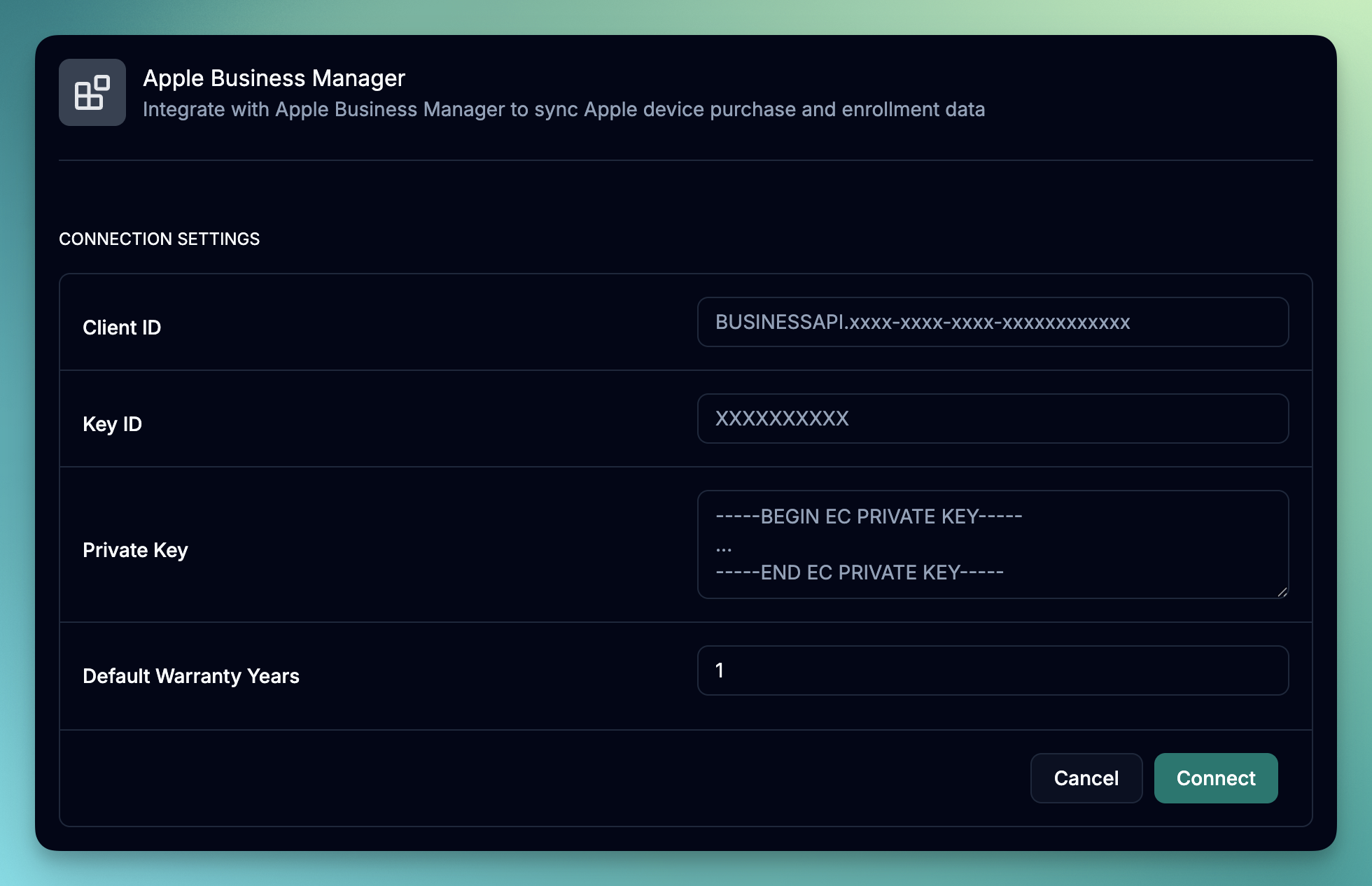Click the Private Key label
1372x886 pixels.
coord(135,550)
